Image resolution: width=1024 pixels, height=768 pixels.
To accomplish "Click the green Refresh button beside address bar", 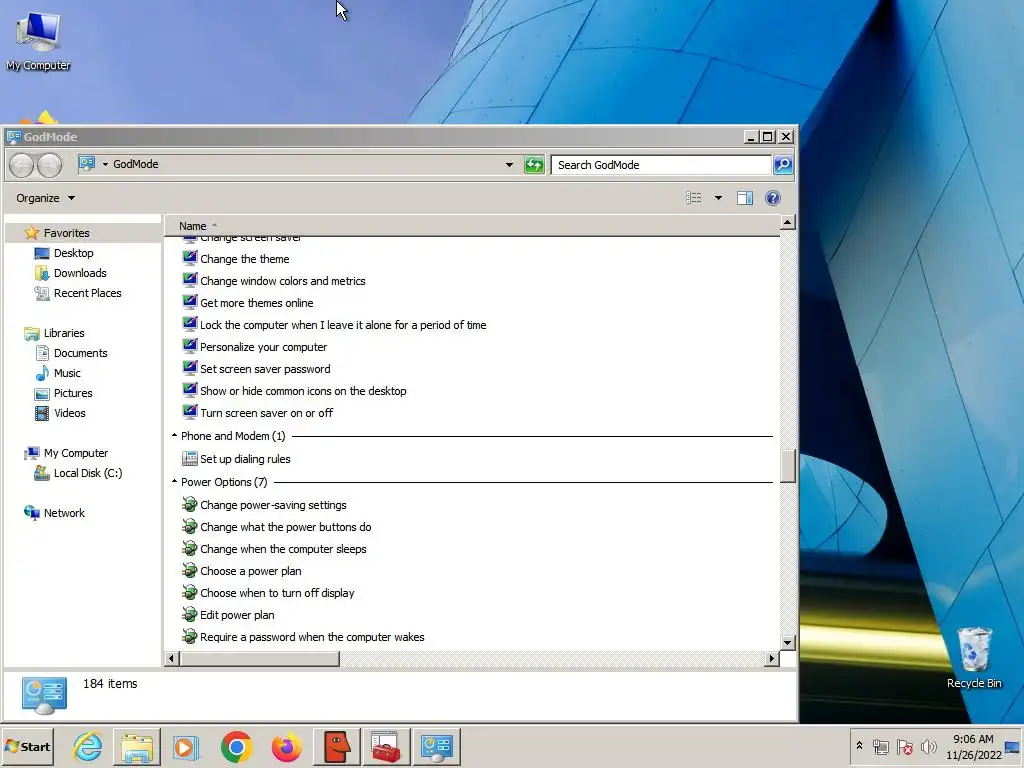I will point(534,165).
